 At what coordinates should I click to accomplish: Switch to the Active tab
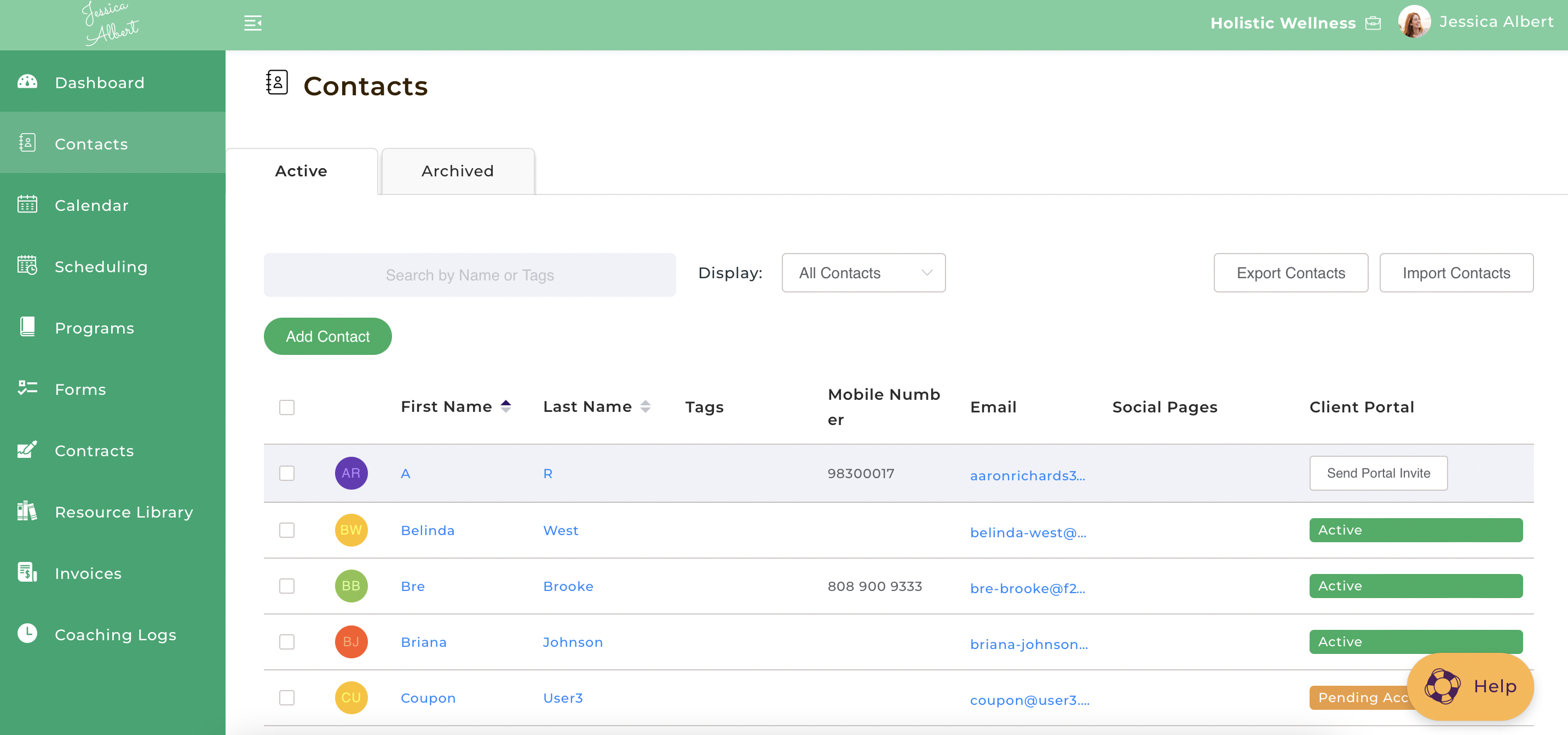click(x=301, y=171)
